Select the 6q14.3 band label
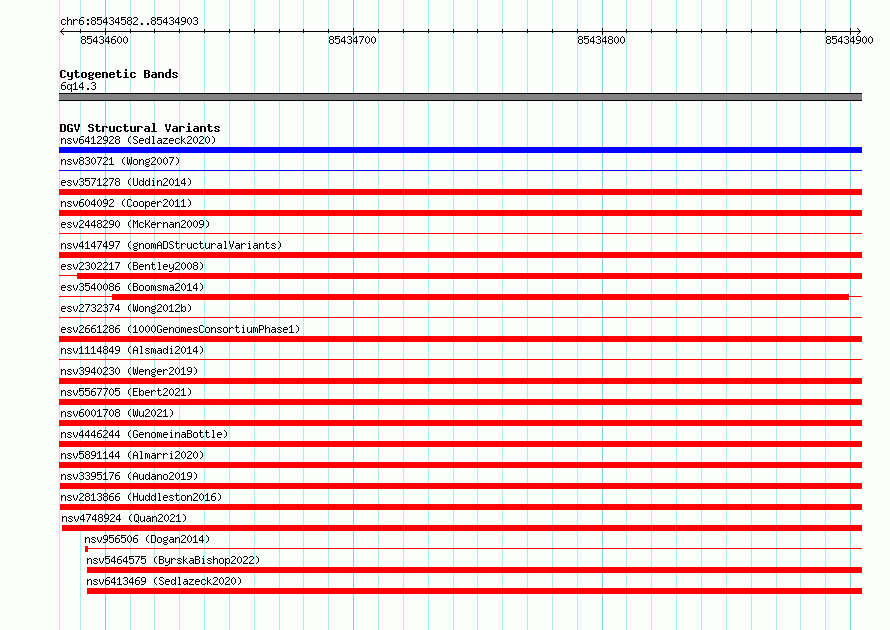 [78, 86]
